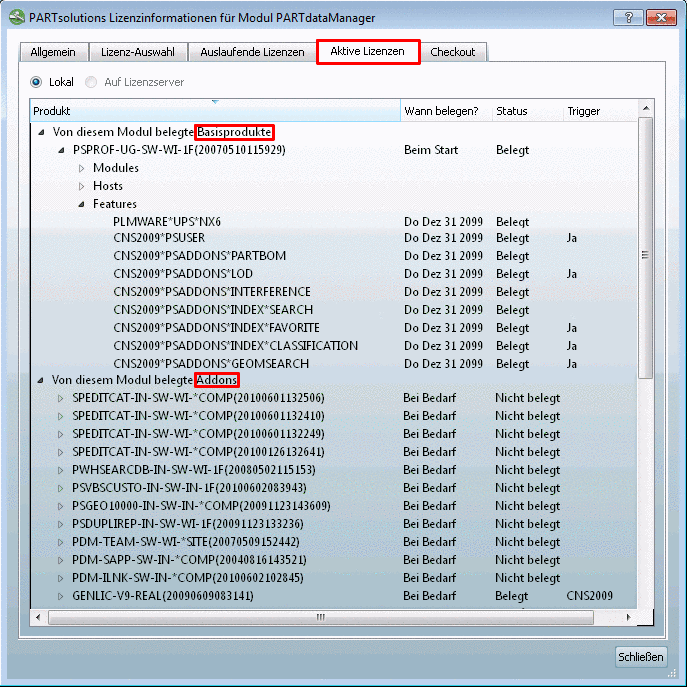Expand the GENLIC-V9-REAL entry
This screenshot has width=687, height=687.
pyautogui.click(x=60, y=596)
